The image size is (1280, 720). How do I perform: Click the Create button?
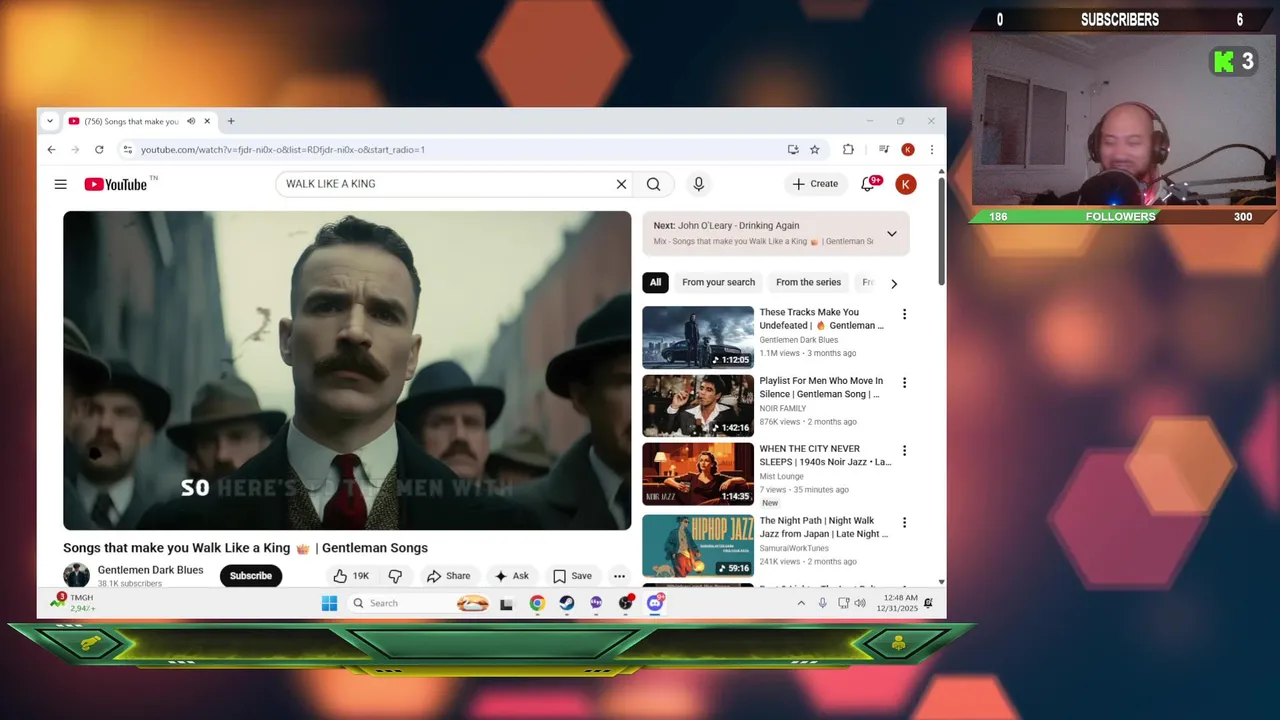pyautogui.click(x=815, y=184)
